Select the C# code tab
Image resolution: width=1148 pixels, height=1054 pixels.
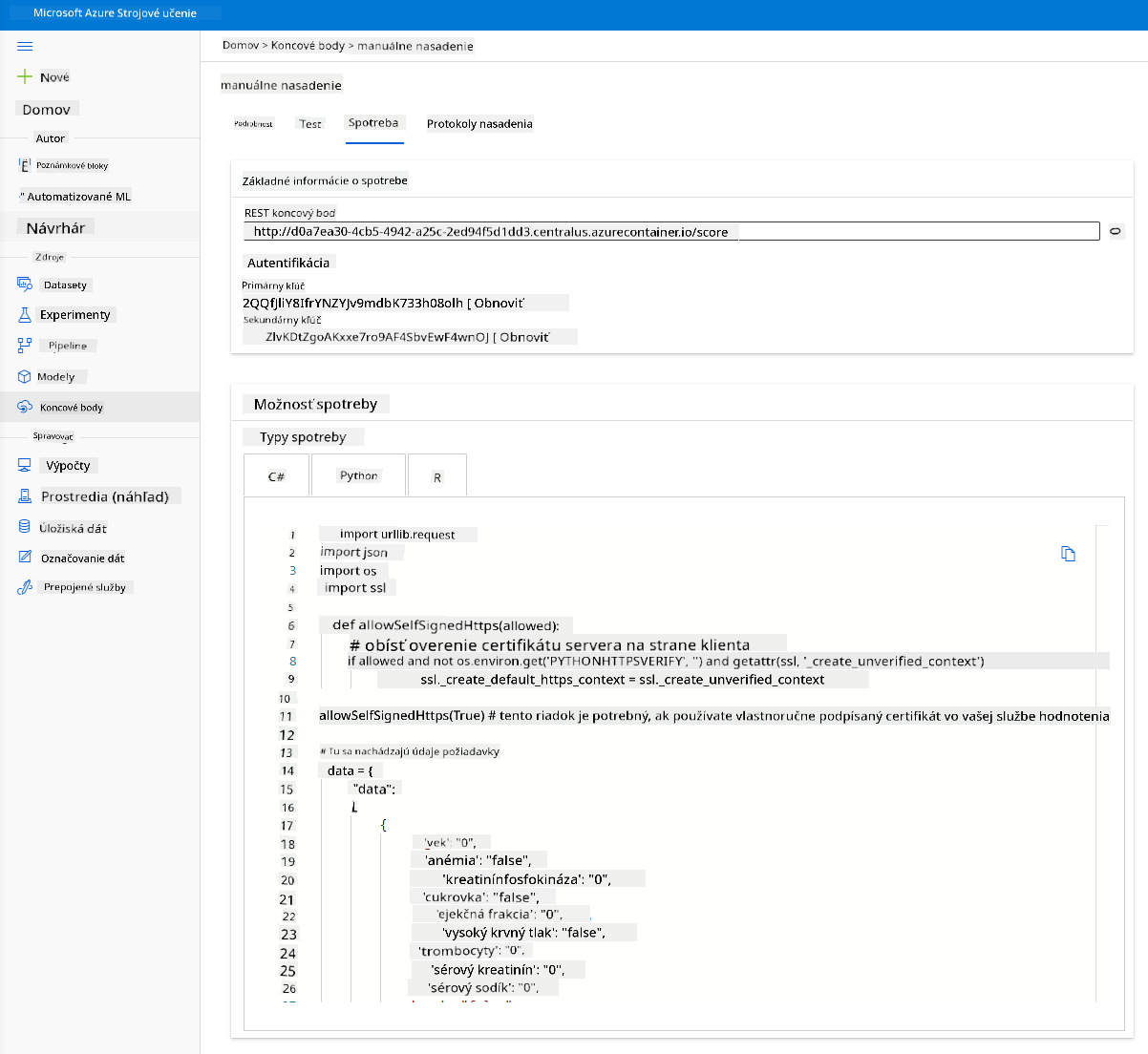pyautogui.click(x=277, y=475)
